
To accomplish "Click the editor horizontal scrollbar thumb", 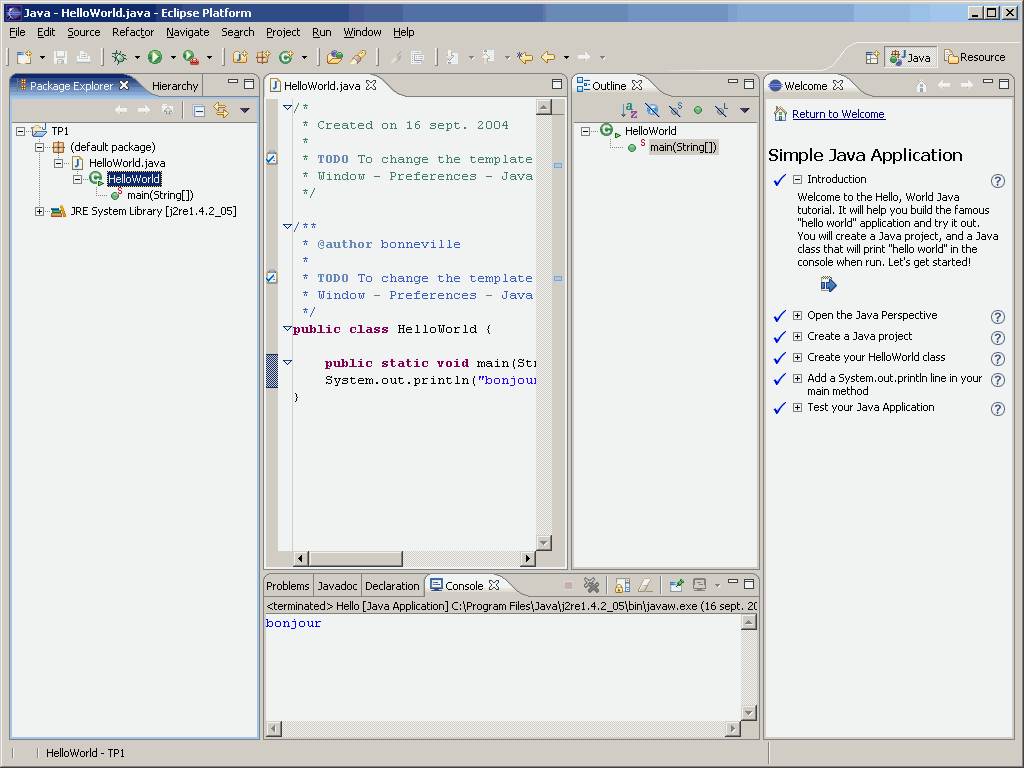I will [355, 558].
